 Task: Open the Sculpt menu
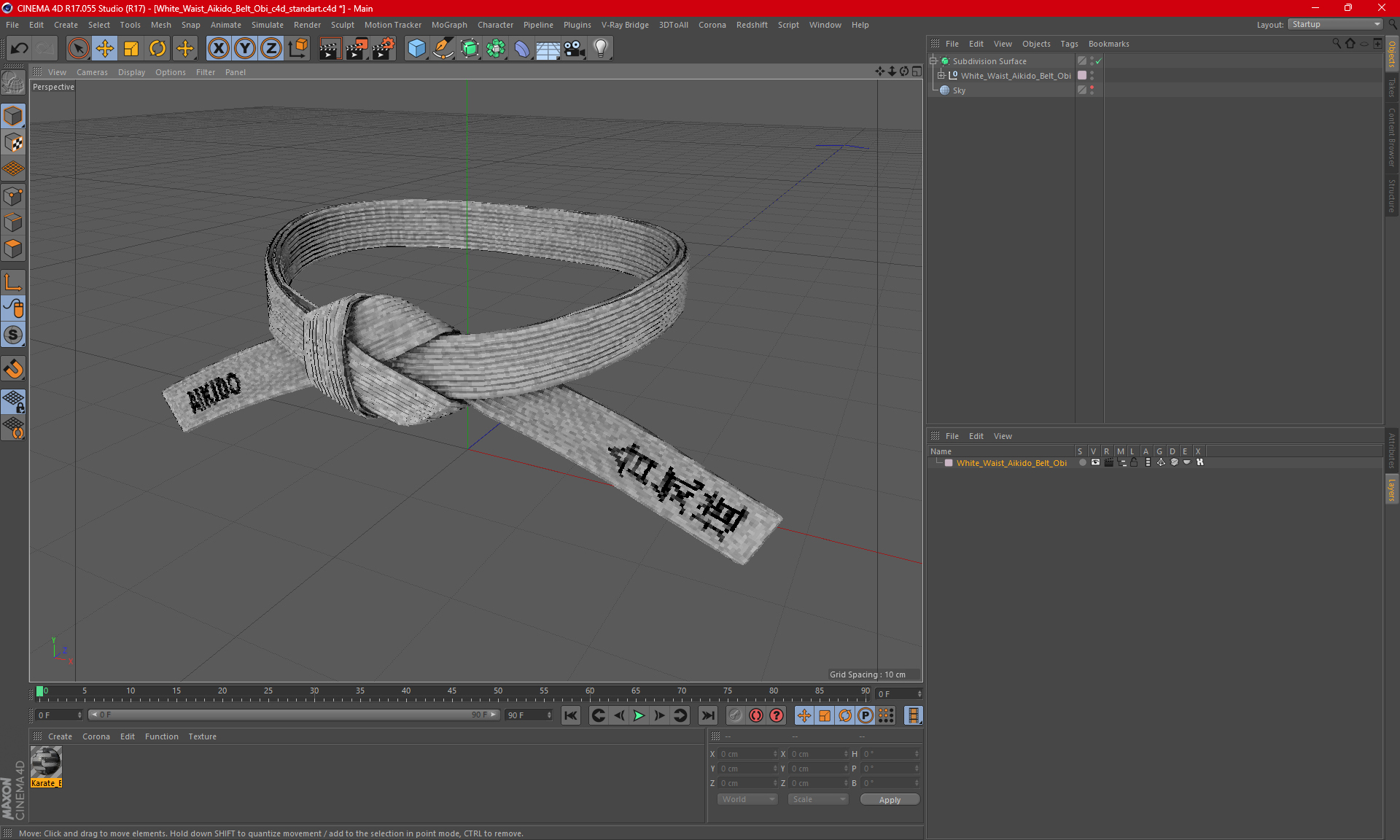pyautogui.click(x=342, y=25)
